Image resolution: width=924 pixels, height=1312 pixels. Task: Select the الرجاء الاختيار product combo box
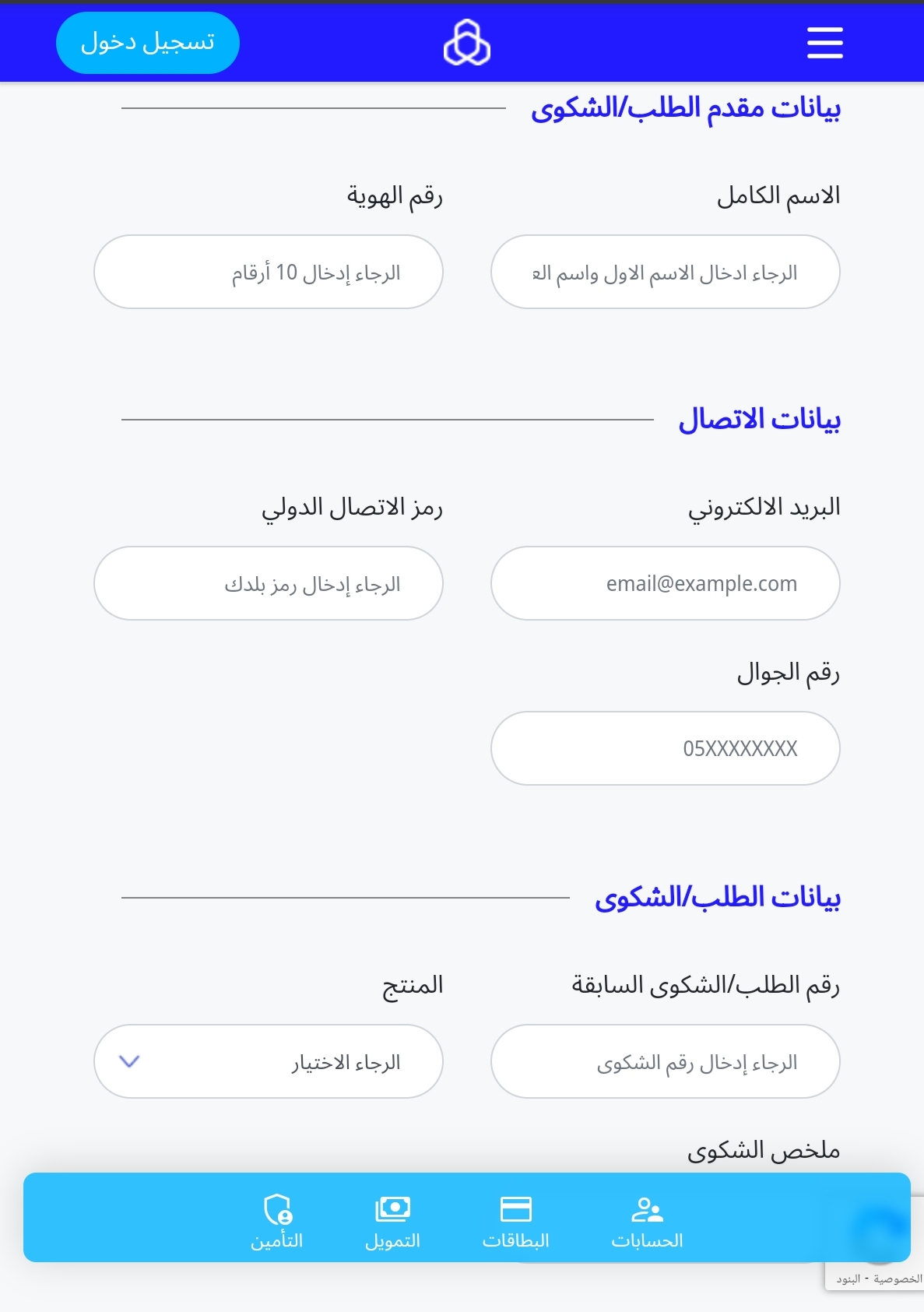click(269, 1061)
